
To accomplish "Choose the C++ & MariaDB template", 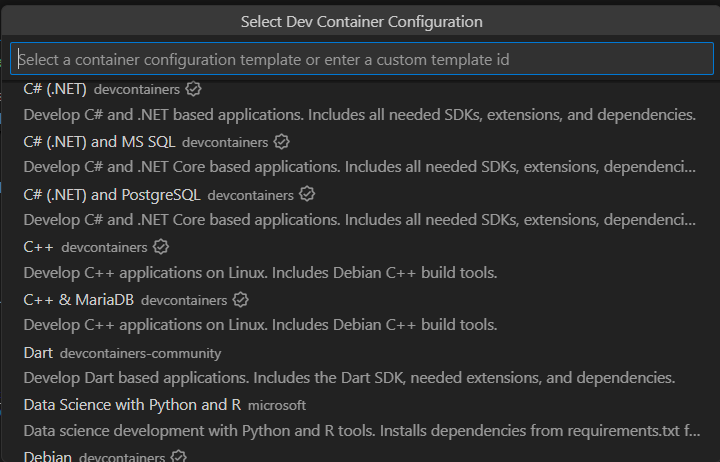I will click(x=78, y=299).
